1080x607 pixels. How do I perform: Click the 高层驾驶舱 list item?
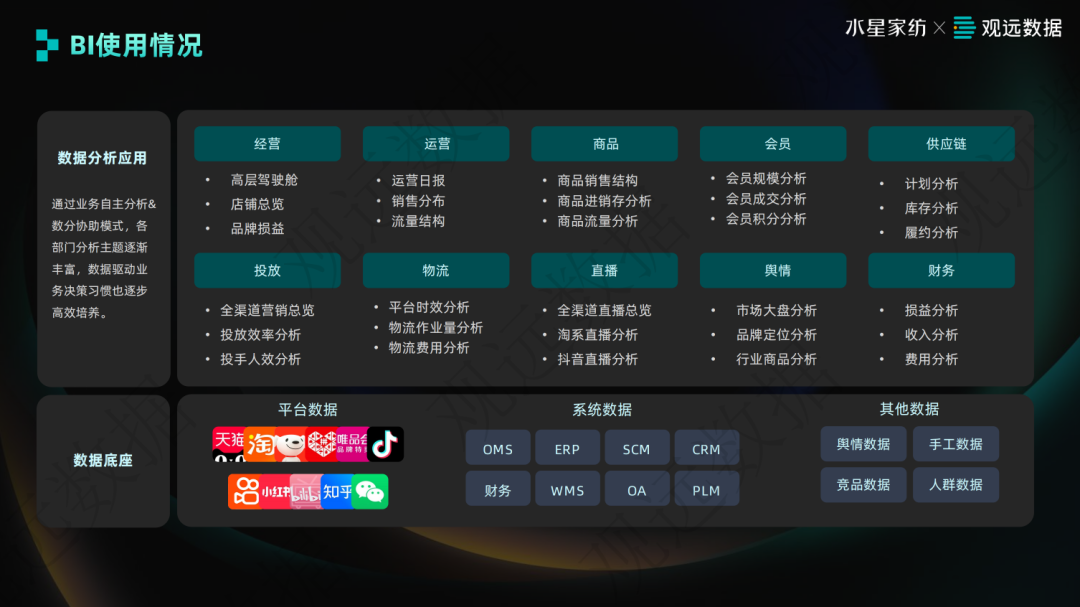[264, 180]
